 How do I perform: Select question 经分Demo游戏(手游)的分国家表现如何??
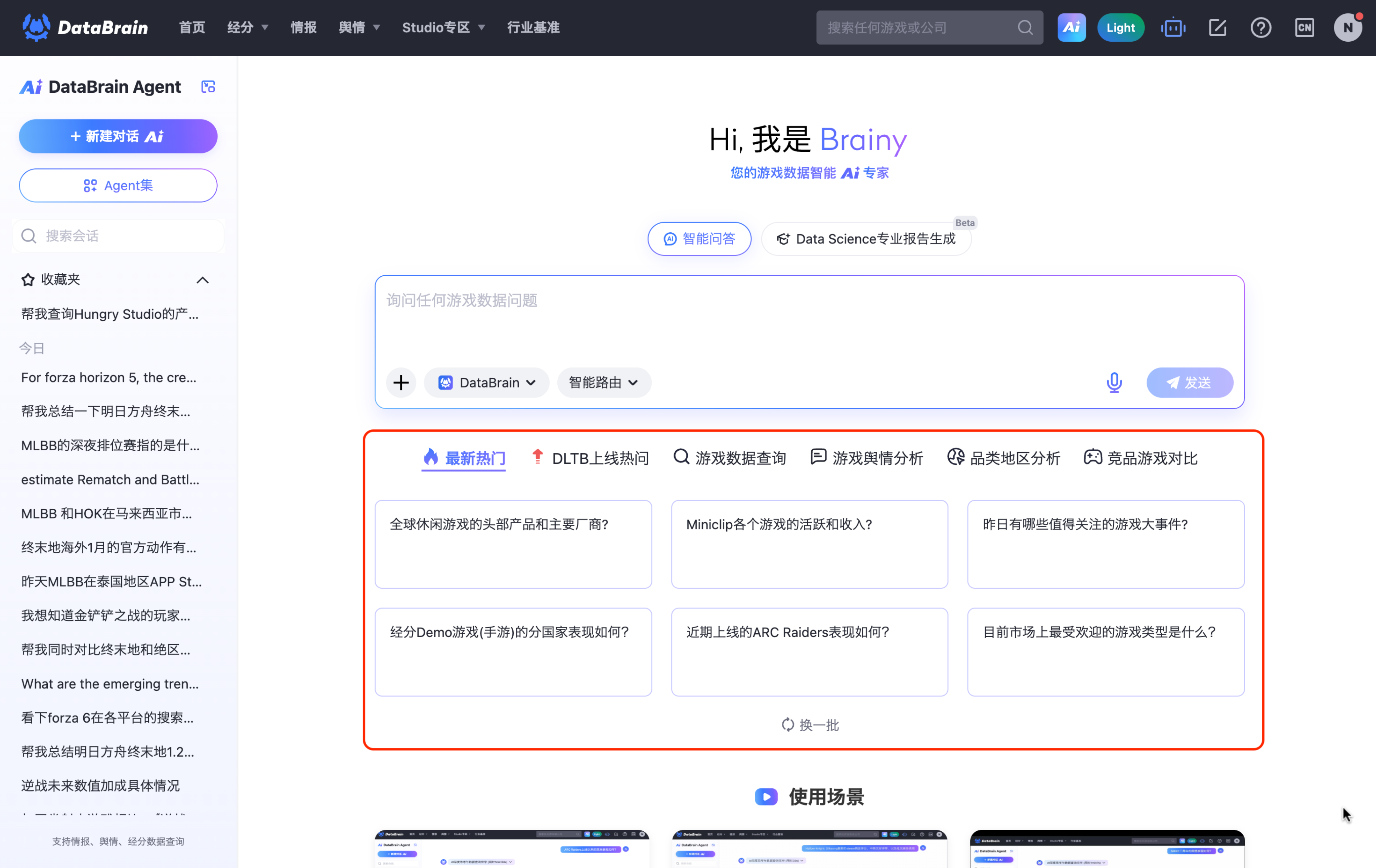(513, 652)
